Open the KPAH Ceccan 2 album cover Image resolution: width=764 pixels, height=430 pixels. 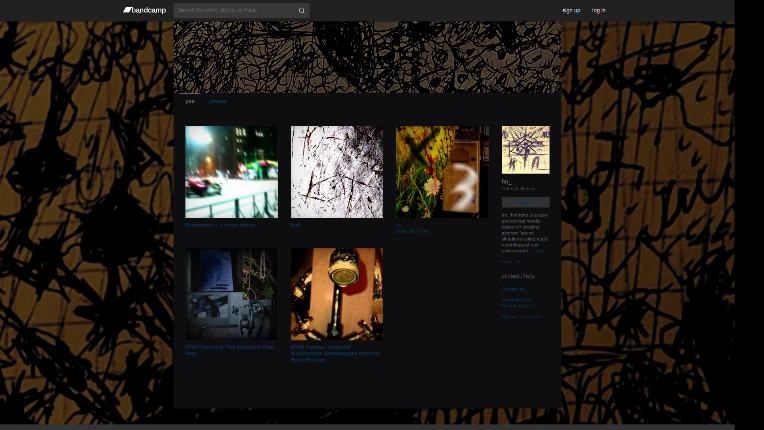(x=231, y=294)
